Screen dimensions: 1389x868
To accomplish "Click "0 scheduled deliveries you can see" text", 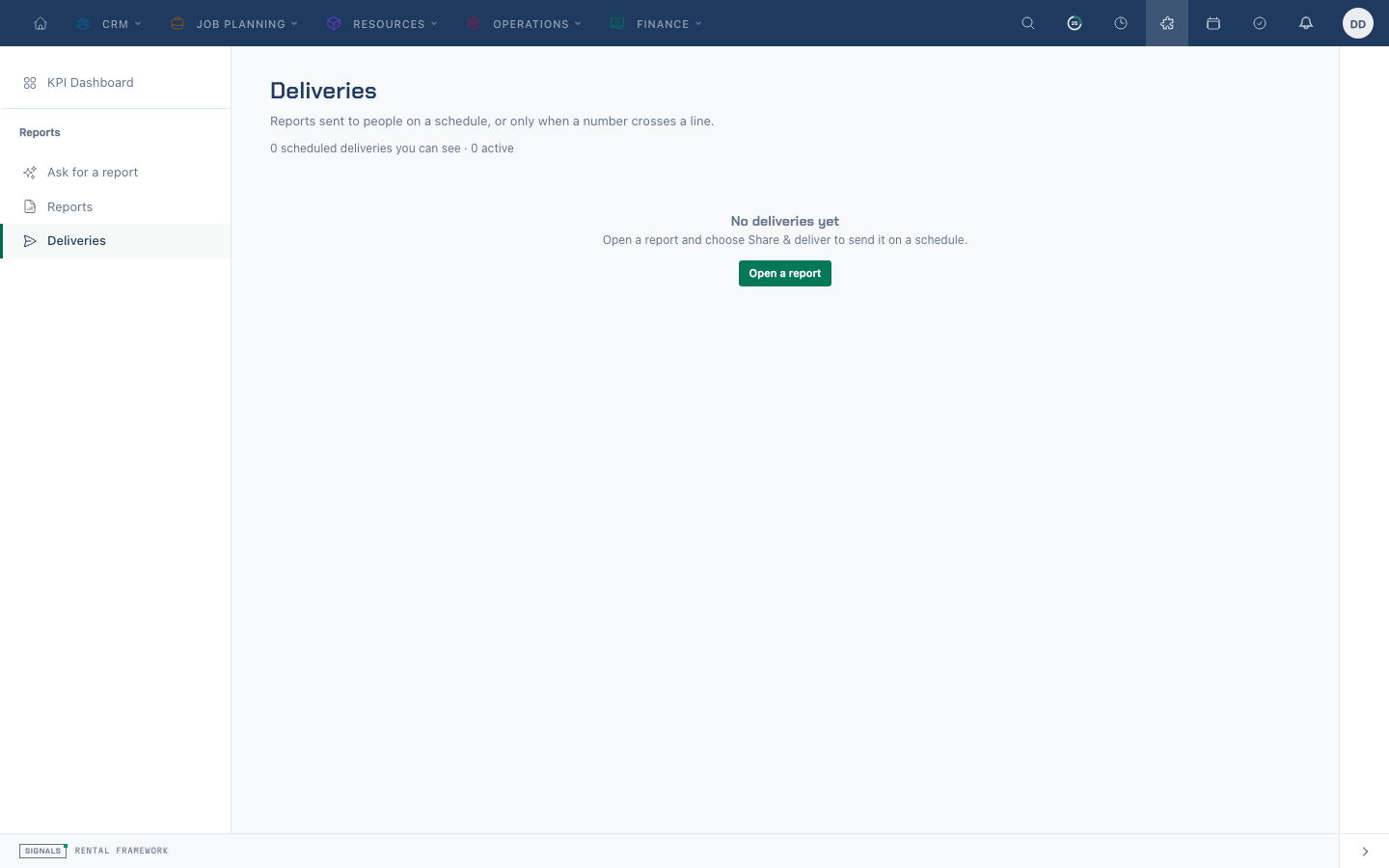I will tap(366, 149).
